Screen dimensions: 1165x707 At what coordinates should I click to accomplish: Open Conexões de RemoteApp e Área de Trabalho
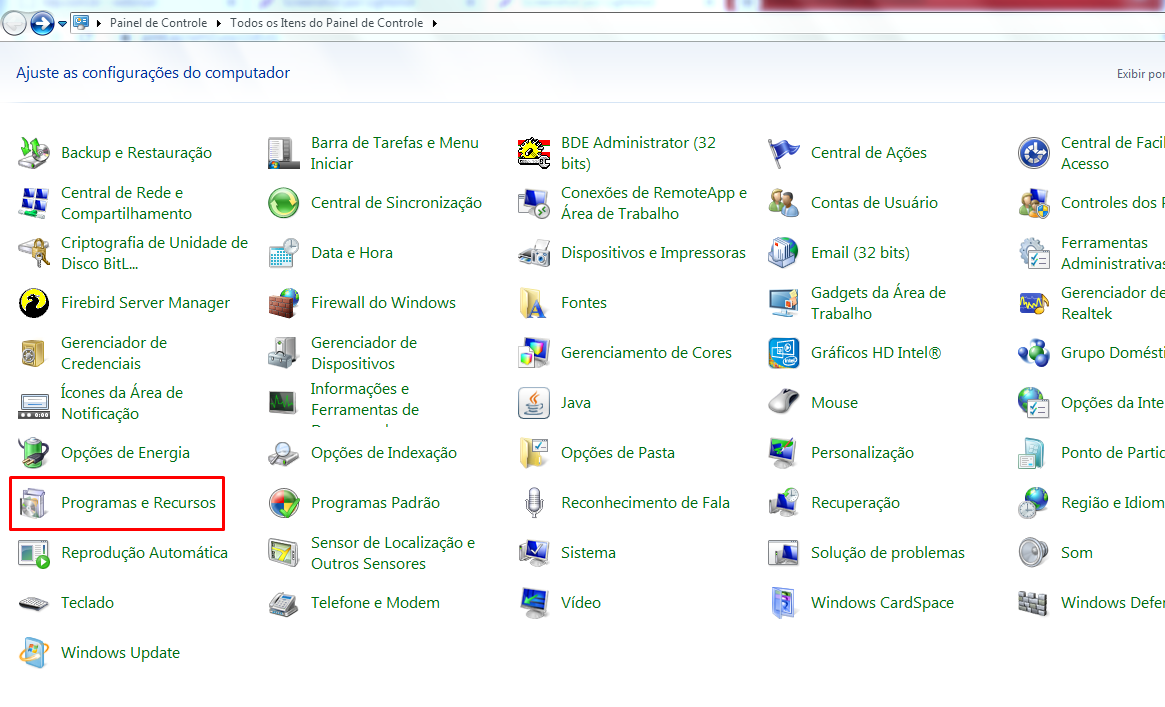(654, 203)
